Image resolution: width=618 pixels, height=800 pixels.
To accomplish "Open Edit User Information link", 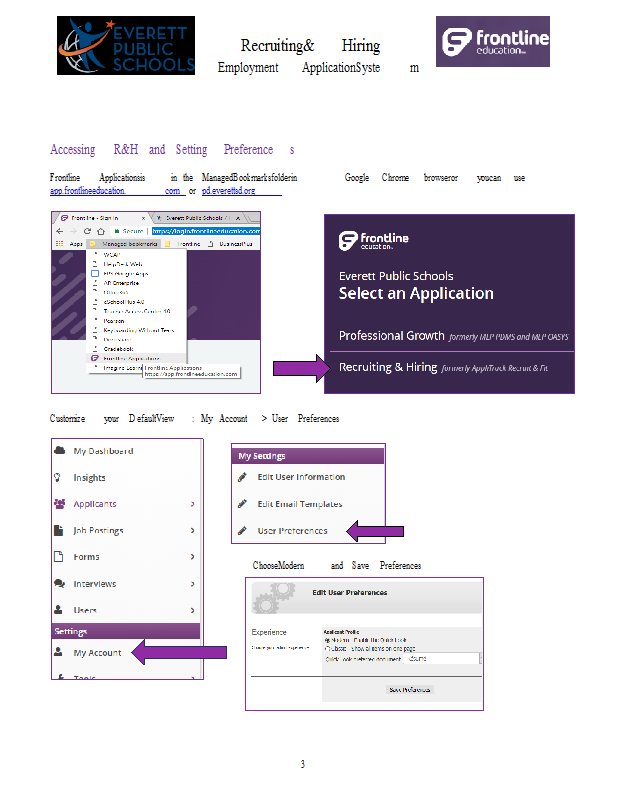I will point(301,477).
